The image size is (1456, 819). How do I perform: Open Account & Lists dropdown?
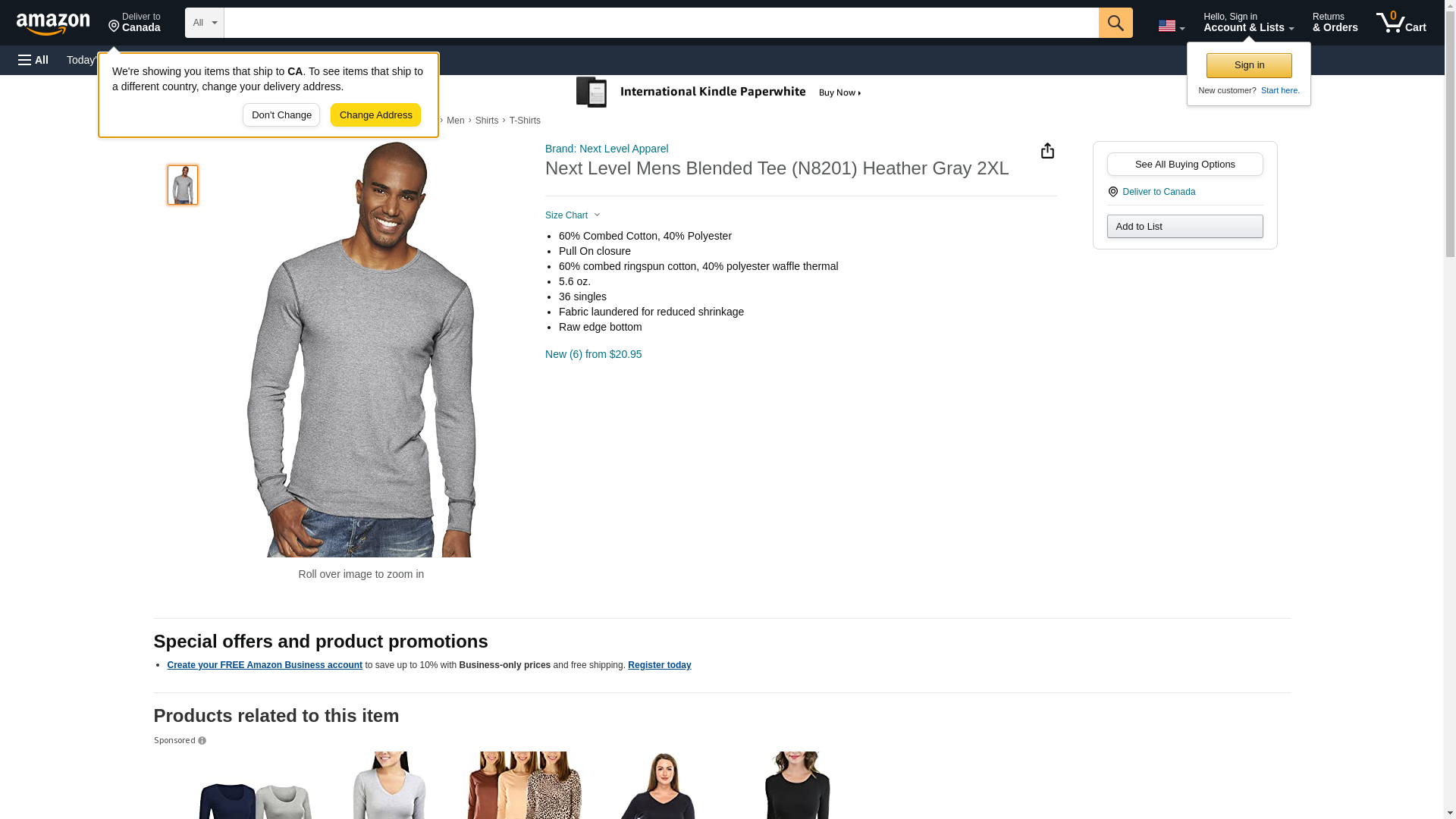click(x=1248, y=23)
